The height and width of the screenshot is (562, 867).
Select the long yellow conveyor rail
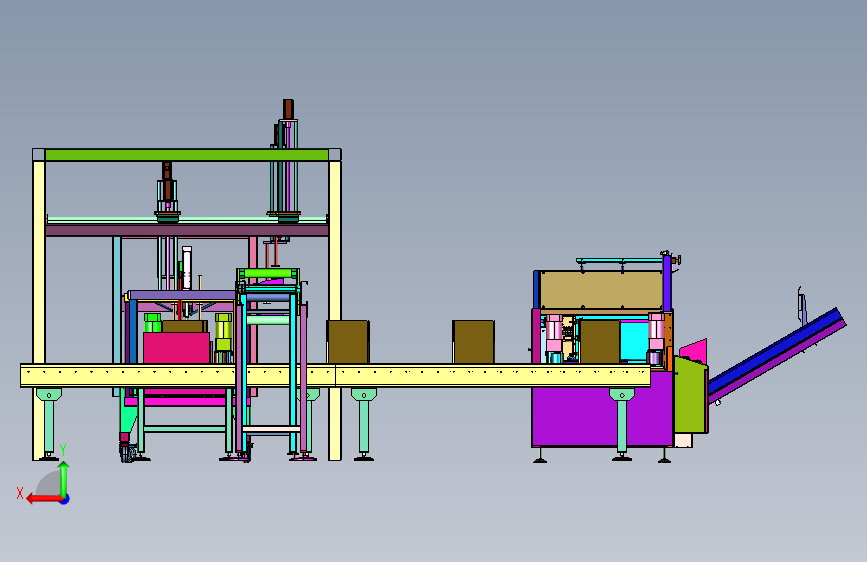(x=335, y=376)
